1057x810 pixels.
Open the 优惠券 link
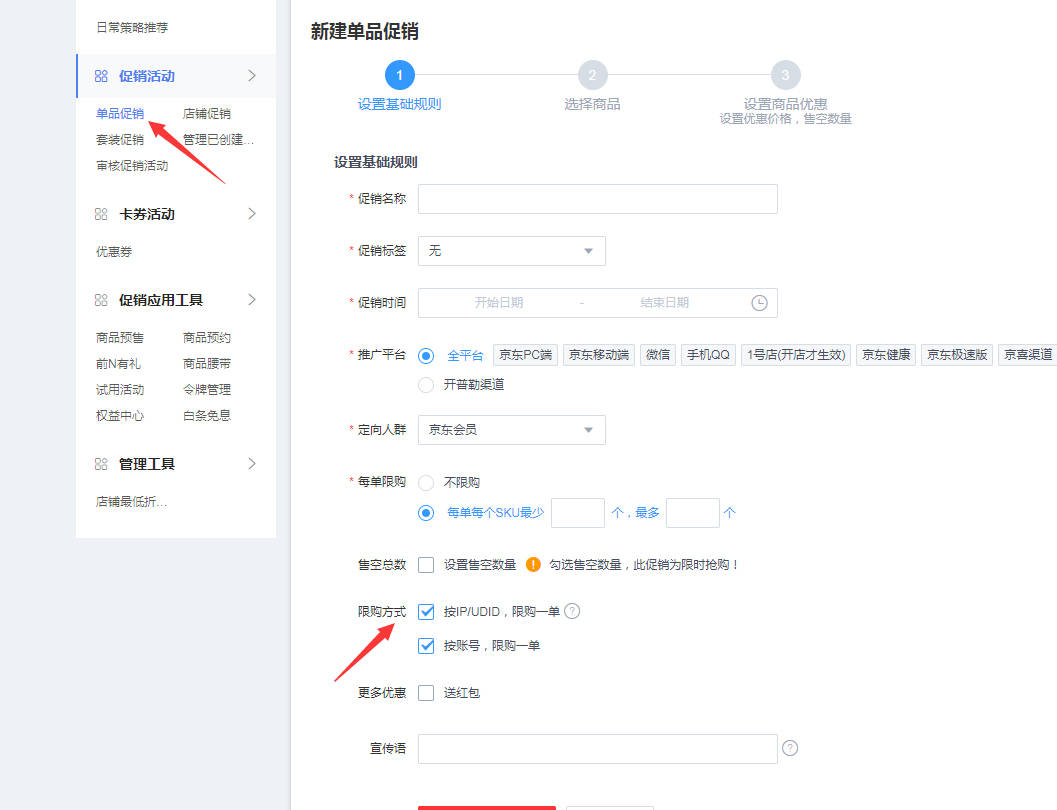pos(114,252)
